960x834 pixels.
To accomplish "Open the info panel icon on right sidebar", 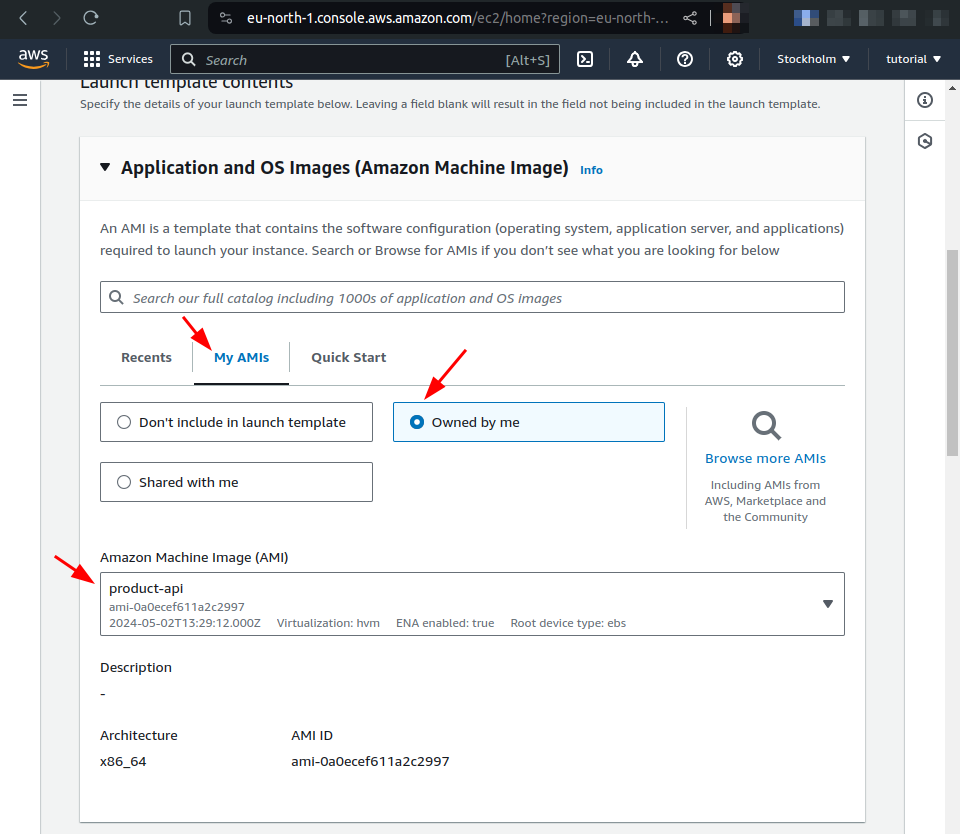I will click(924, 100).
